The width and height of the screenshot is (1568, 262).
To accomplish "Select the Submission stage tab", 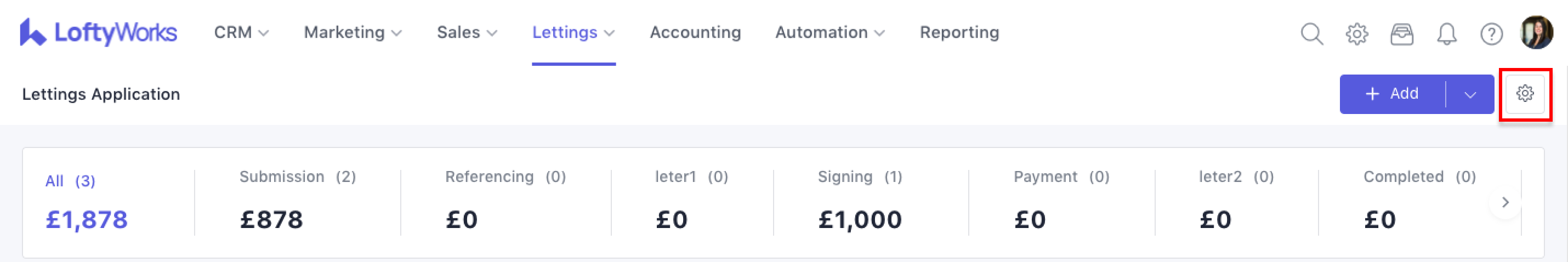I will point(297,201).
